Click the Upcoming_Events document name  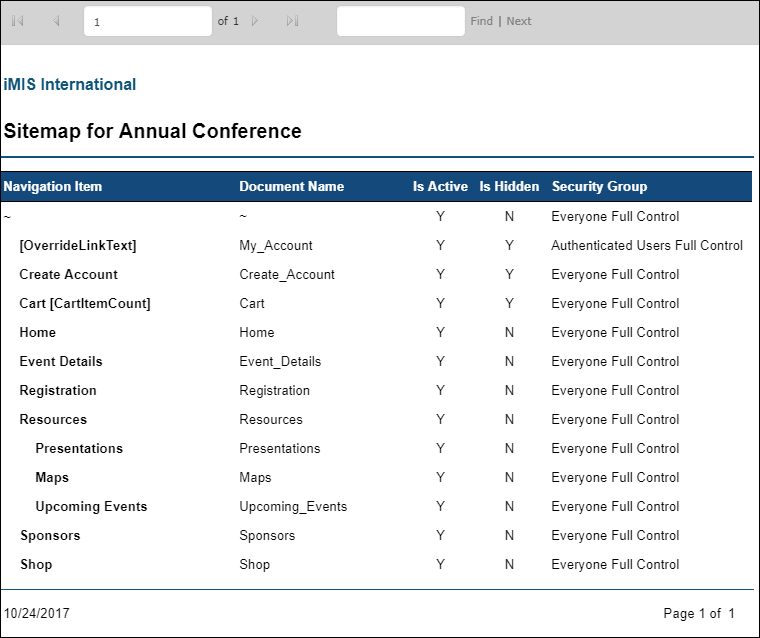click(x=294, y=507)
